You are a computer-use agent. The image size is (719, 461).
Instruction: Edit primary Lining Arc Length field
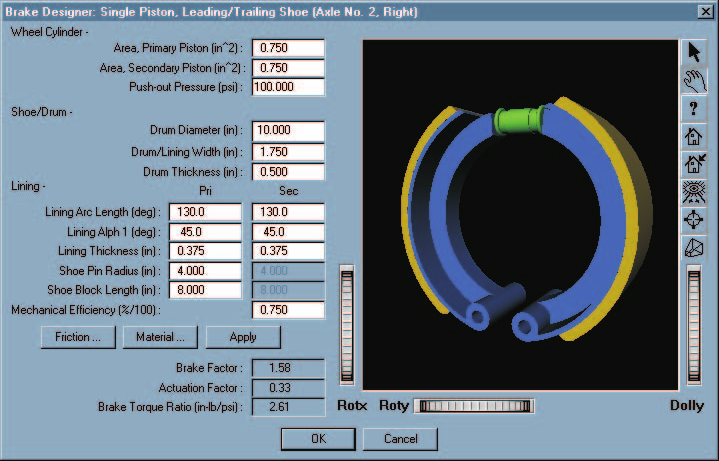point(205,212)
